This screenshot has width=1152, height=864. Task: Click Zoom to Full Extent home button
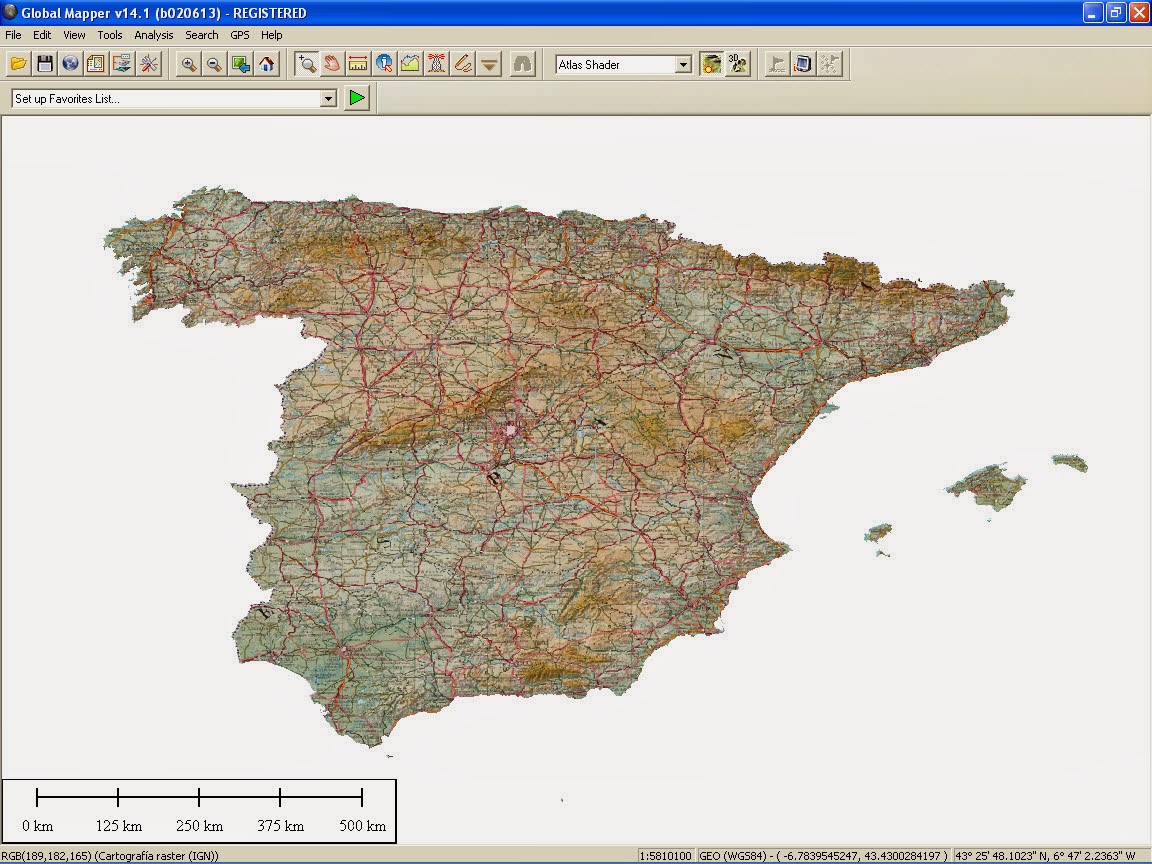(x=266, y=62)
